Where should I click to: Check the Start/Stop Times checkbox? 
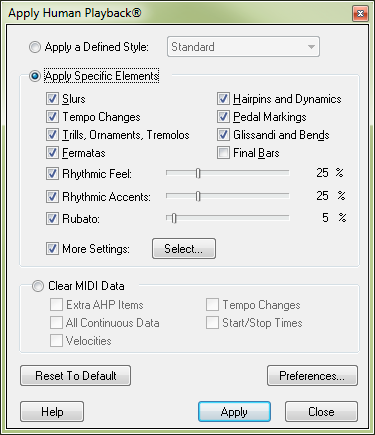pyautogui.click(x=212, y=322)
